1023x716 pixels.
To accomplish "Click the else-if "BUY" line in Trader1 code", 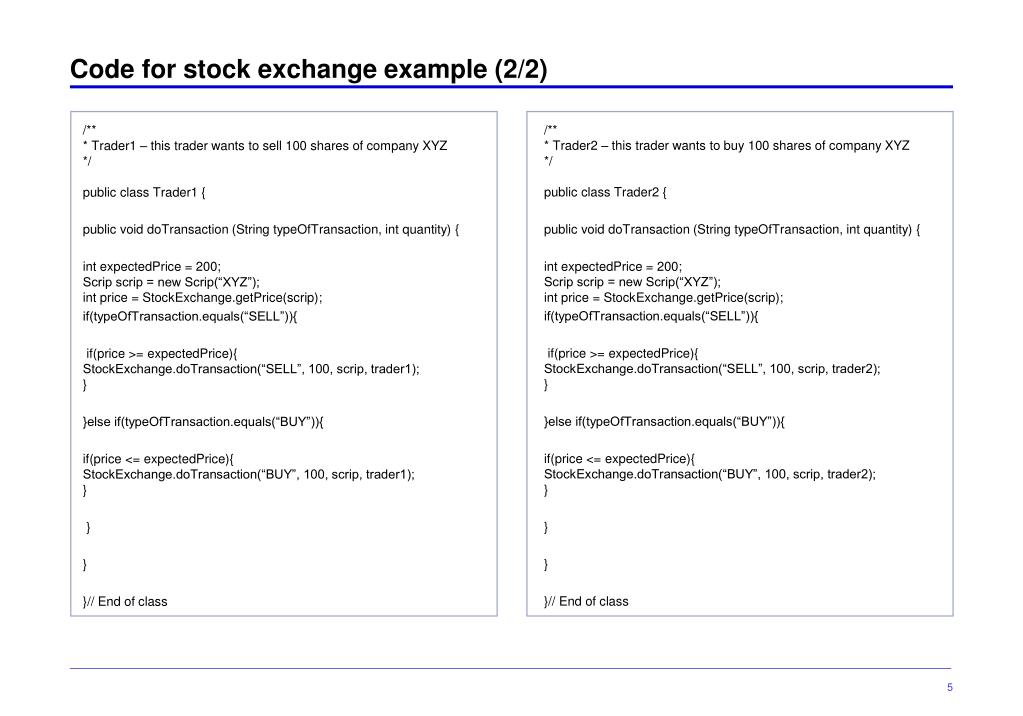I will (204, 422).
